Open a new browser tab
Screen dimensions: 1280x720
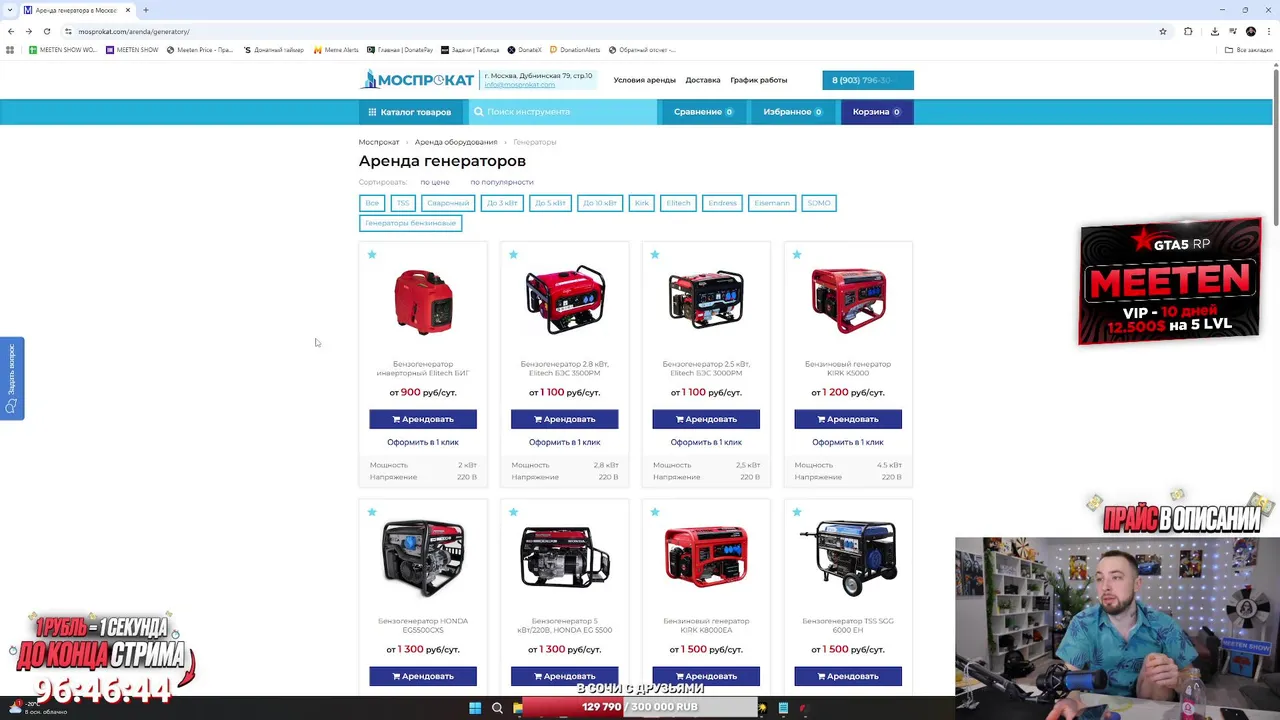coord(146,10)
